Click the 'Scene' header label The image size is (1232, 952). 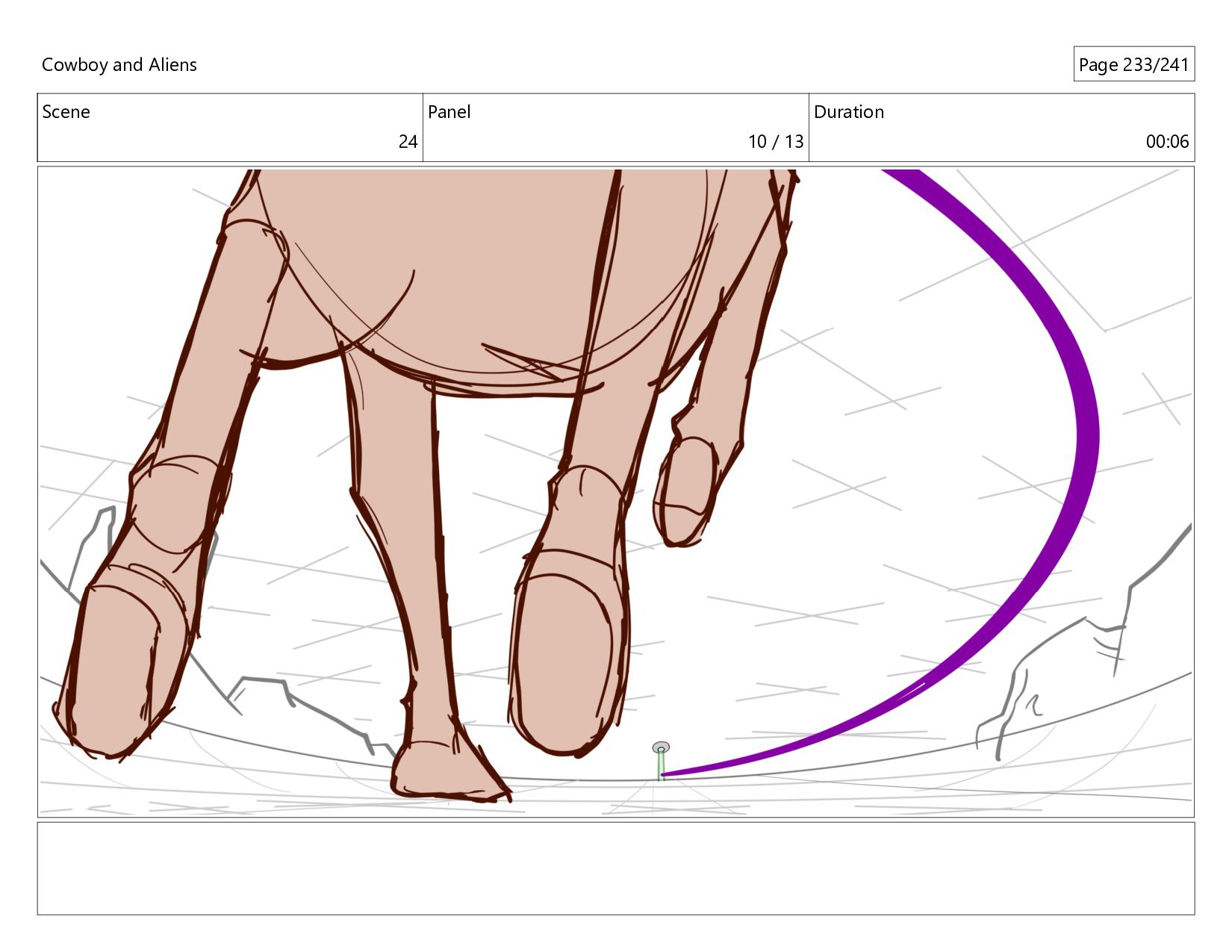(66, 112)
